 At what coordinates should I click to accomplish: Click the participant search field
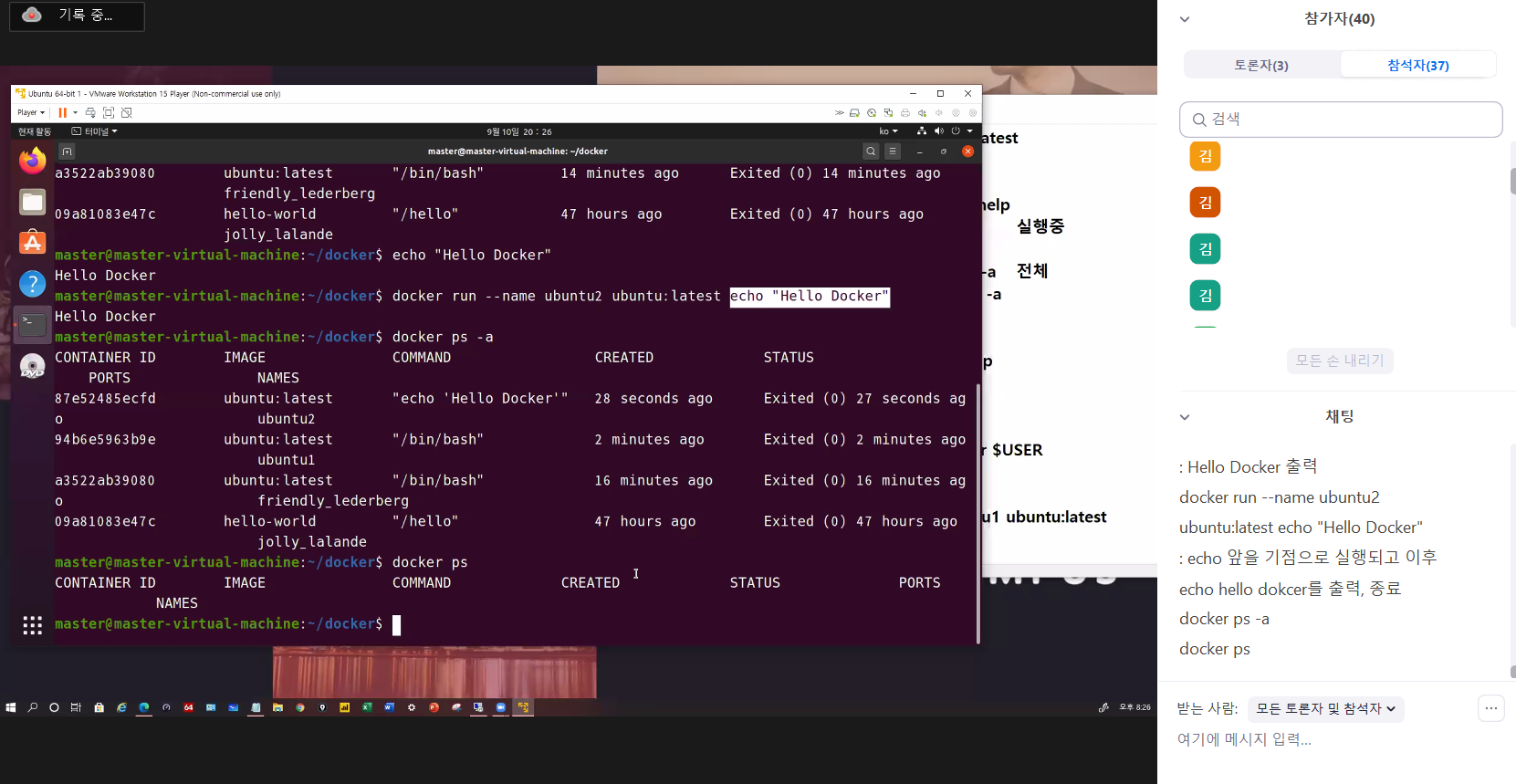pos(1341,120)
